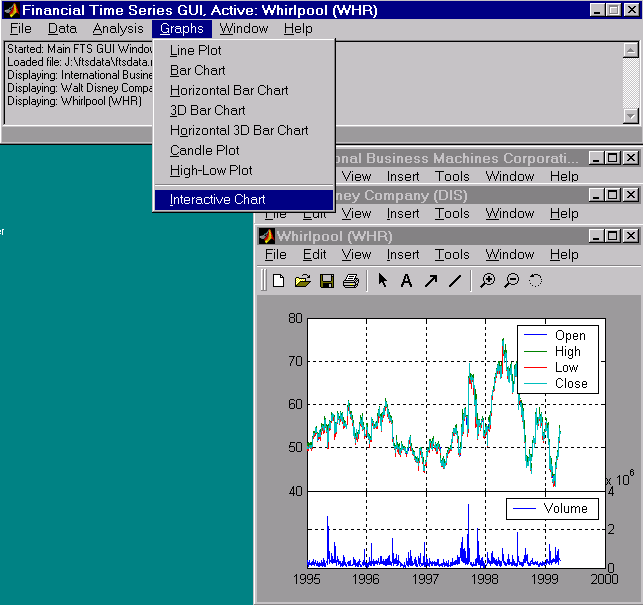Open Help menu in main FTS GUI
Viewport: 643px width, 605px height.
point(298,29)
